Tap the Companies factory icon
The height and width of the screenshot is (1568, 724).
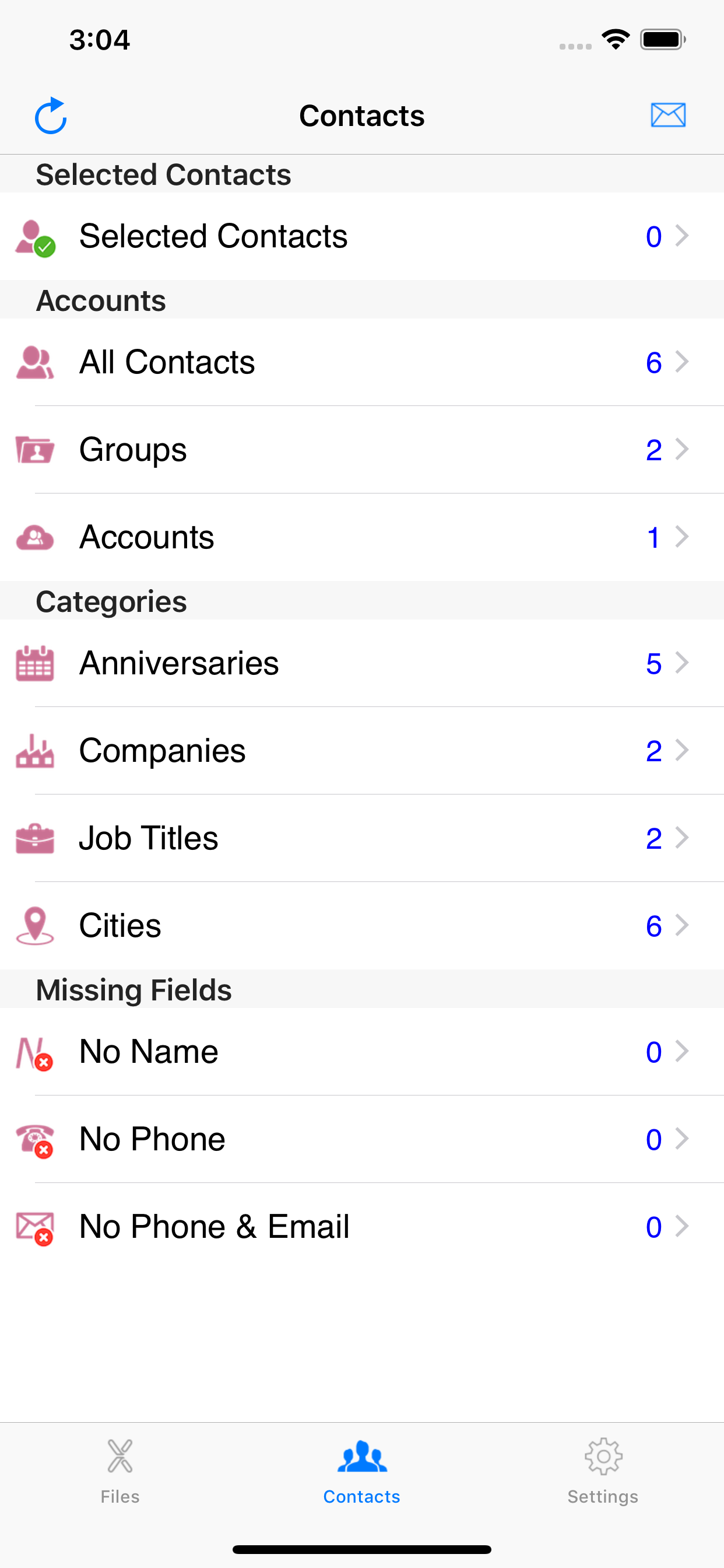click(34, 751)
